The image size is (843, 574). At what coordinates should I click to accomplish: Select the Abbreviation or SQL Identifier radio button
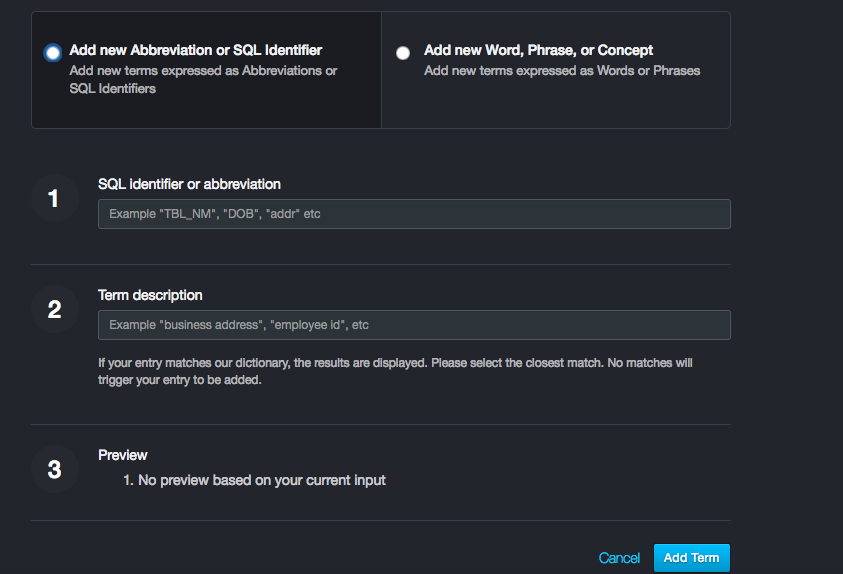[52, 53]
